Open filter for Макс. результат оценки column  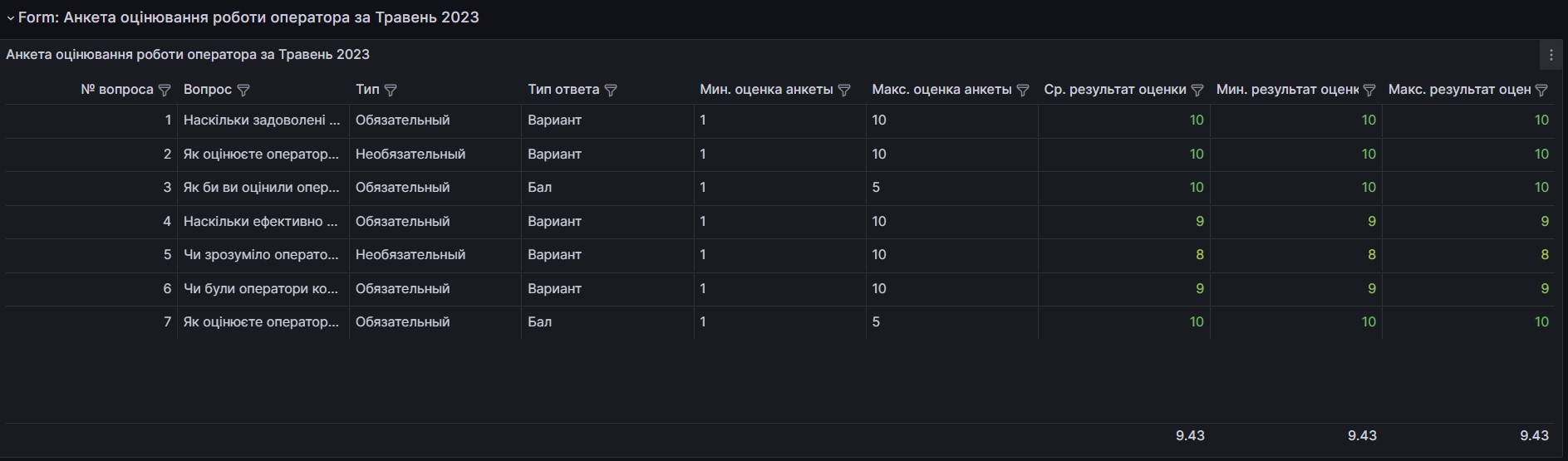1541,90
